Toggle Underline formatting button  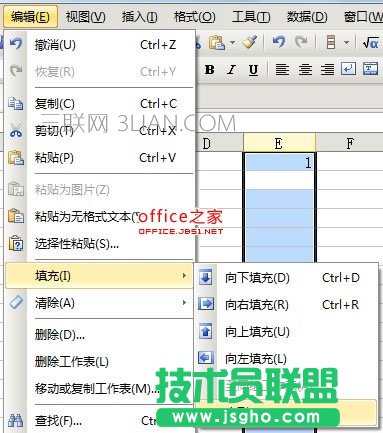[253, 70]
